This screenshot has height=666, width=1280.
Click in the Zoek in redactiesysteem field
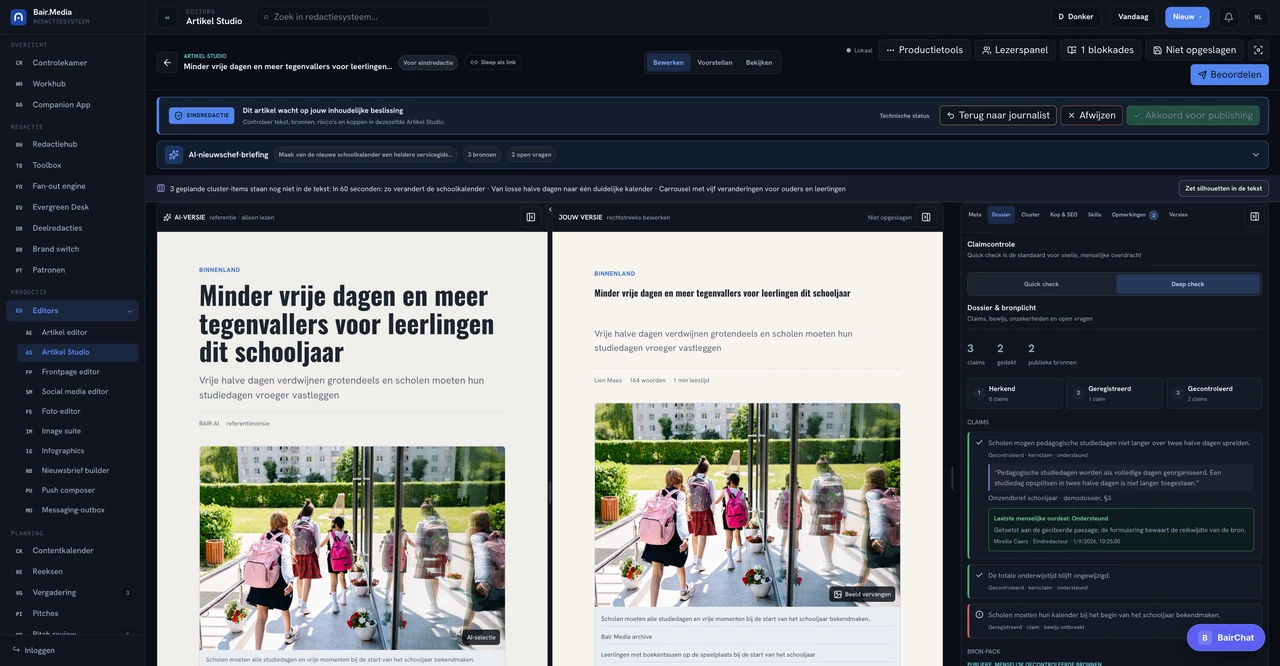[372, 17]
